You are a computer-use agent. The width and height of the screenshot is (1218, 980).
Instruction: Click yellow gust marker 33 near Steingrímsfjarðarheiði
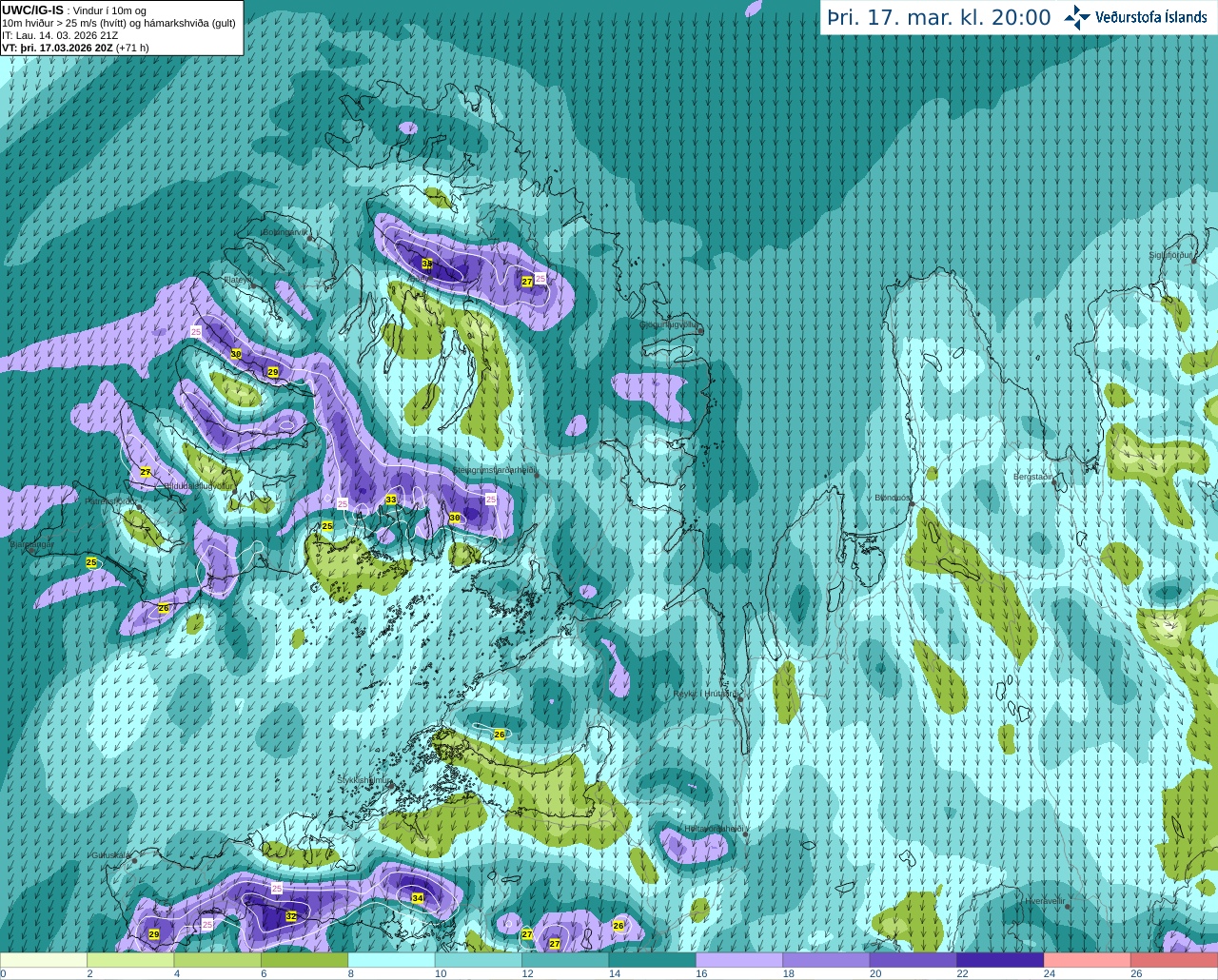[391, 500]
